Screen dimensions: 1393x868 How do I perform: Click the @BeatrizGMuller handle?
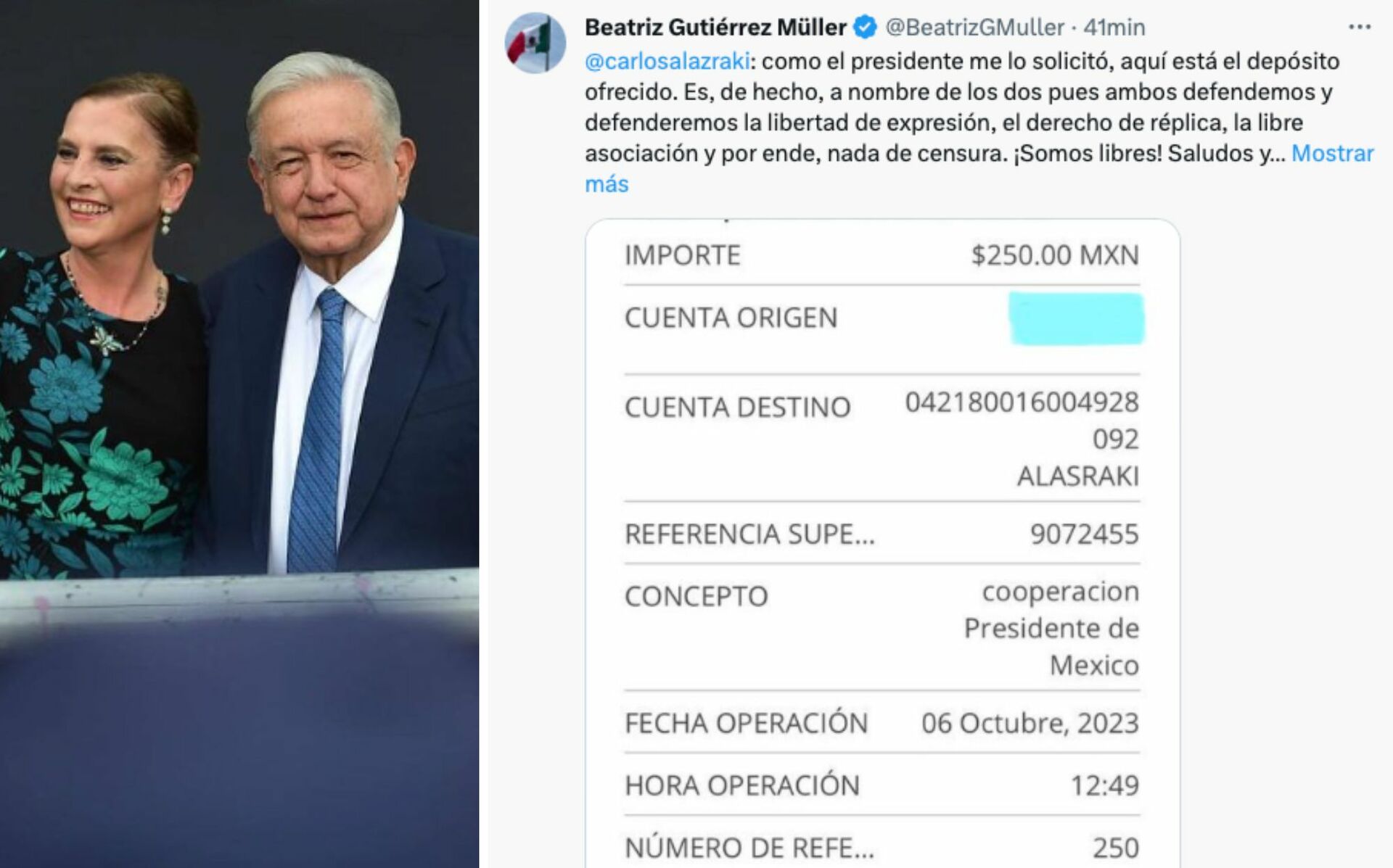coord(974,28)
